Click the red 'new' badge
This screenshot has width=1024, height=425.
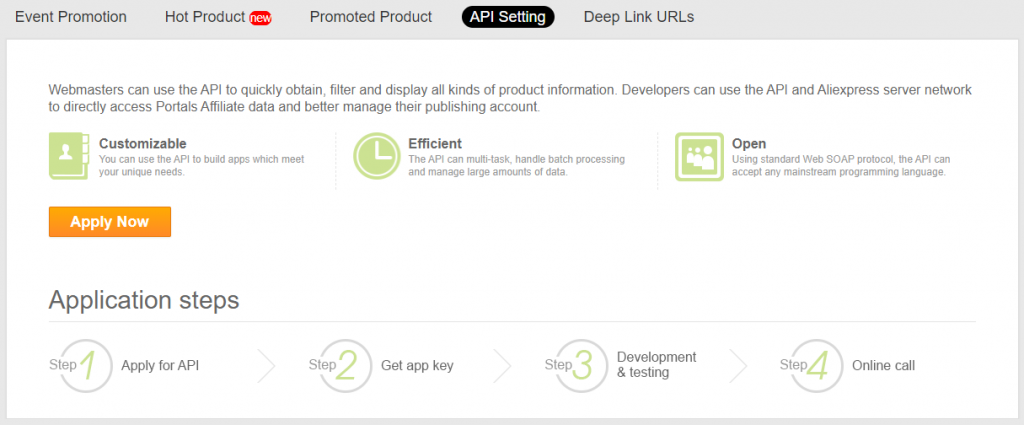click(x=260, y=18)
